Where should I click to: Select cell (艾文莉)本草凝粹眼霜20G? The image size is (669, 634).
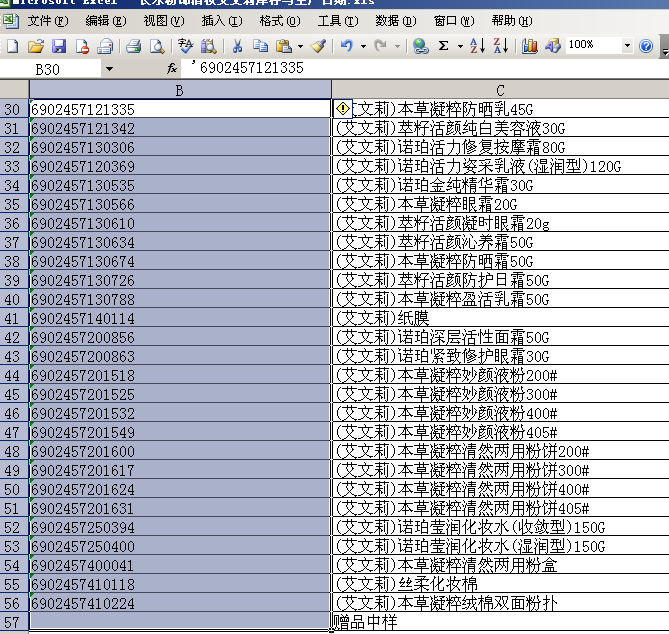tap(500, 204)
